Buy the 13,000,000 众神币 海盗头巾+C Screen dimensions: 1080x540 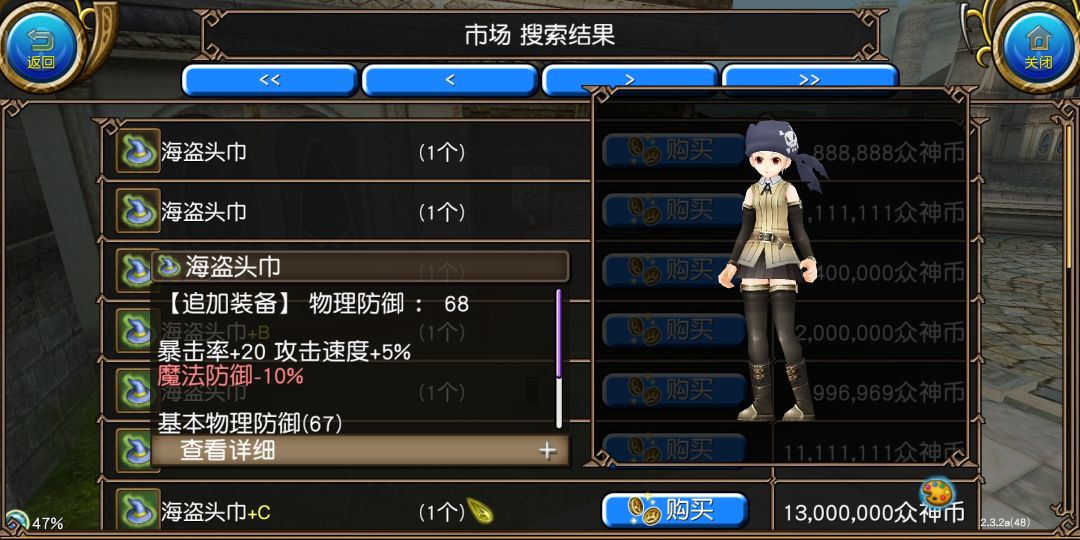point(675,510)
